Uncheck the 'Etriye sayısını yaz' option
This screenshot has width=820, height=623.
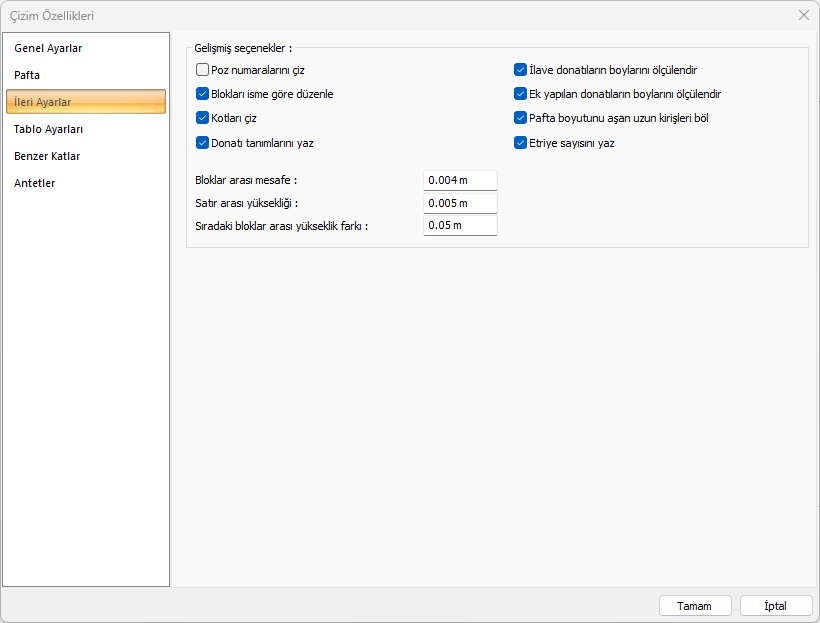click(x=521, y=143)
